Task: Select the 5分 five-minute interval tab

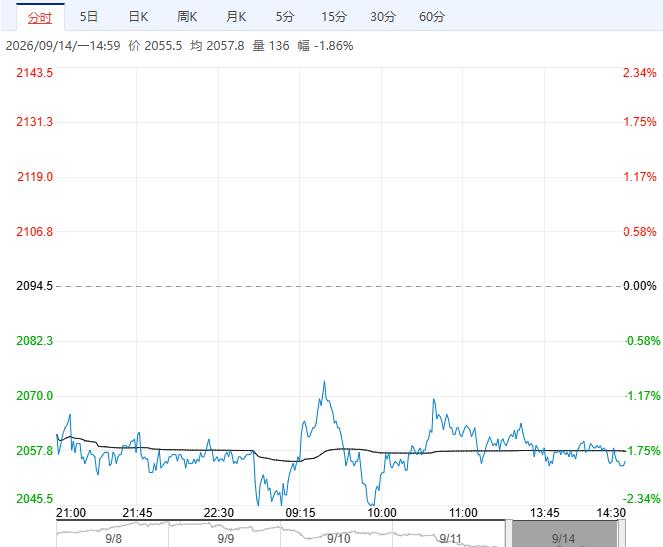Action: [x=285, y=17]
